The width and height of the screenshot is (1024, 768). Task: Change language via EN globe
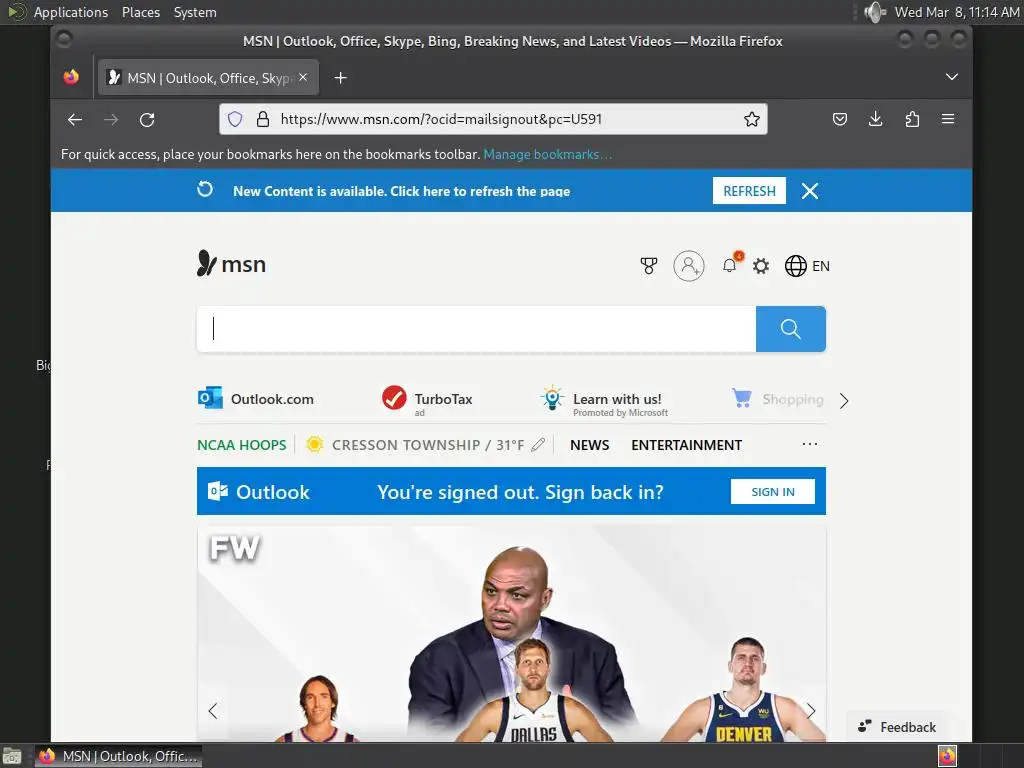tap(807, 266)
